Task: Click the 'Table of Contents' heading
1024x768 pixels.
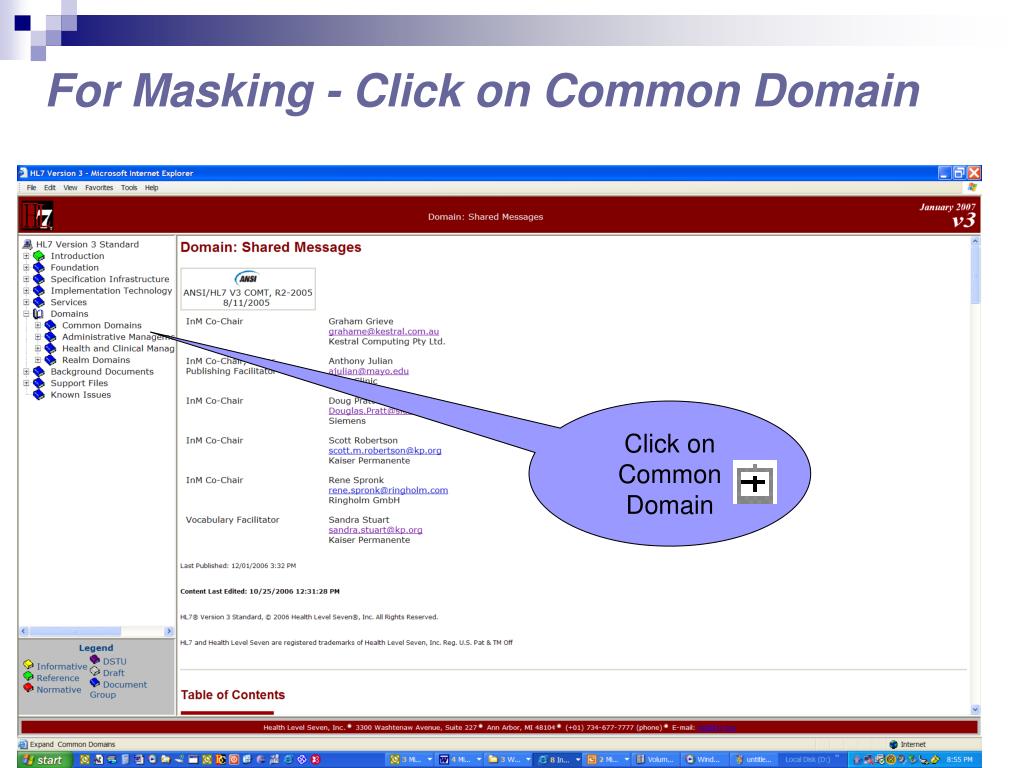Action: click(x=232, y=695)
